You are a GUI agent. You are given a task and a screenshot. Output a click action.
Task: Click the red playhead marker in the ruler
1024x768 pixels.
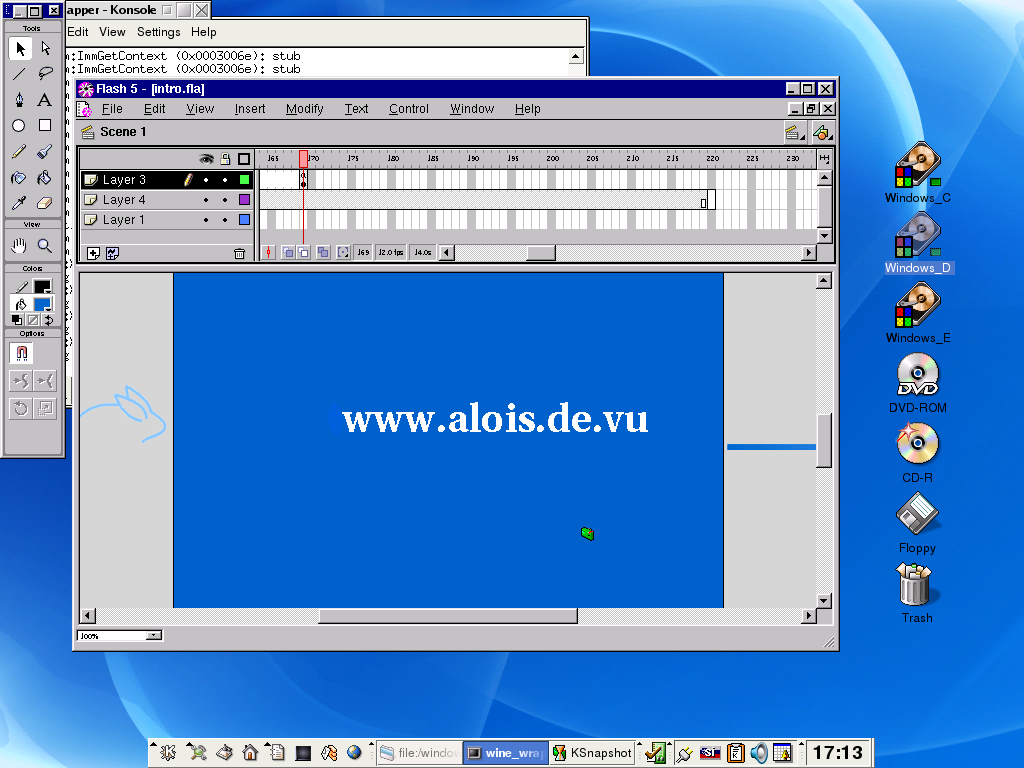coord(304,159)
